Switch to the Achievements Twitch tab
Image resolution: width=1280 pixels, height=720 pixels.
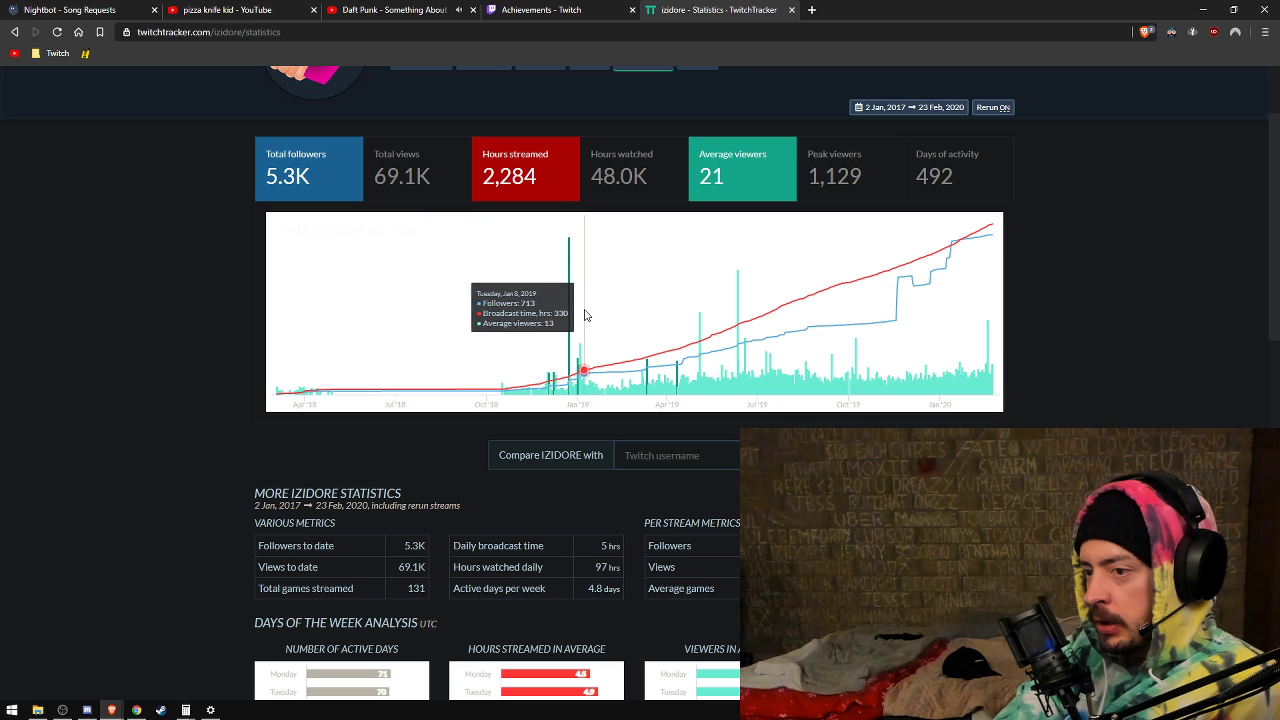560,10
